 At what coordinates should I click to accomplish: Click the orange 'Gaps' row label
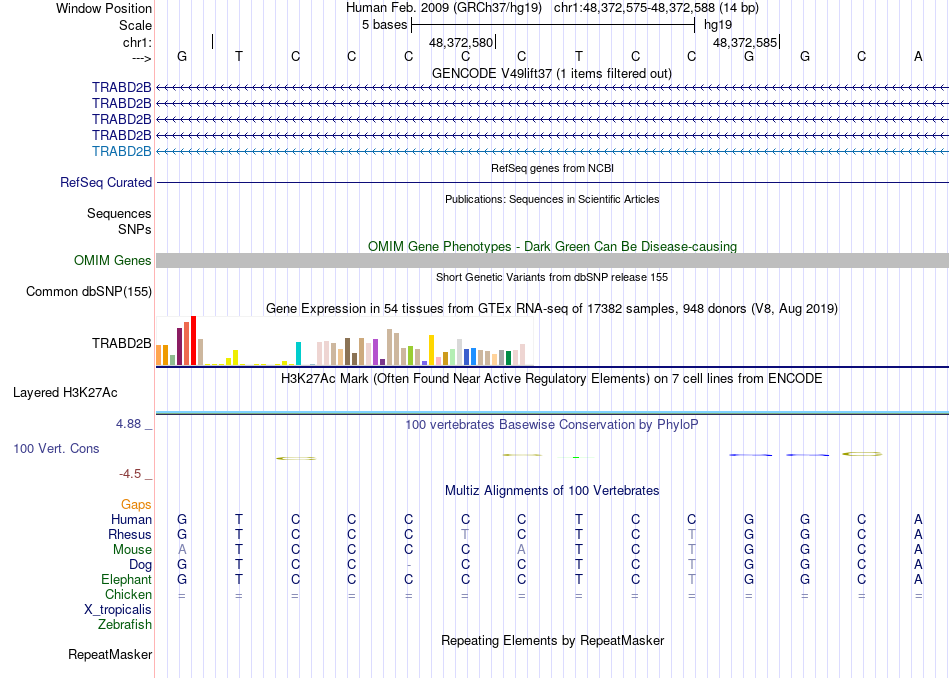pyautogui.click(x=136, y=505)
